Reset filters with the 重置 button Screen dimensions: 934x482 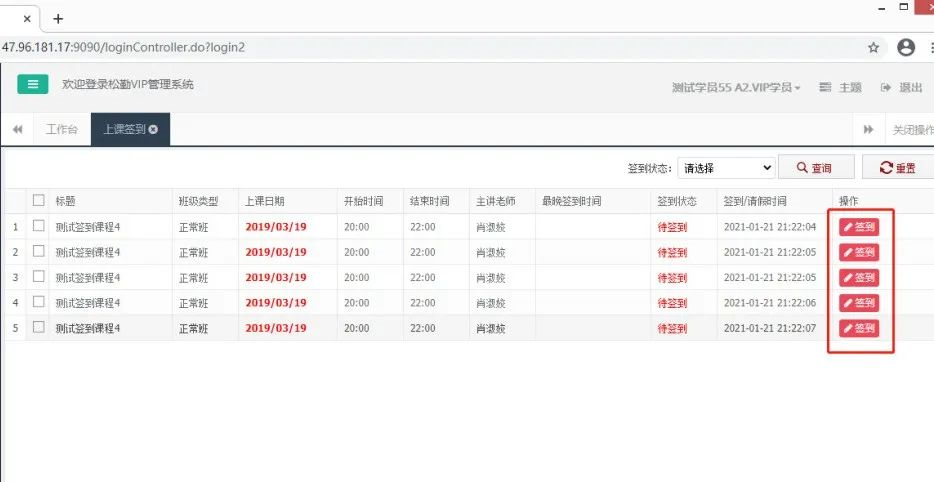898,167
